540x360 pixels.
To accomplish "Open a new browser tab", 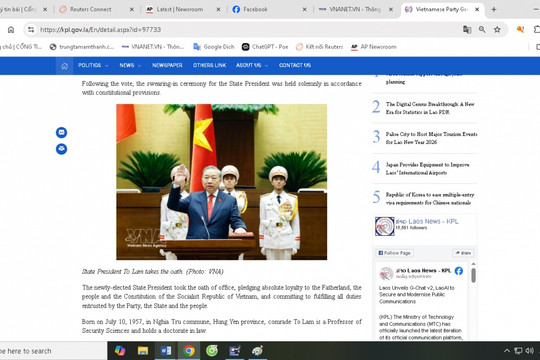I will point(494,9).
